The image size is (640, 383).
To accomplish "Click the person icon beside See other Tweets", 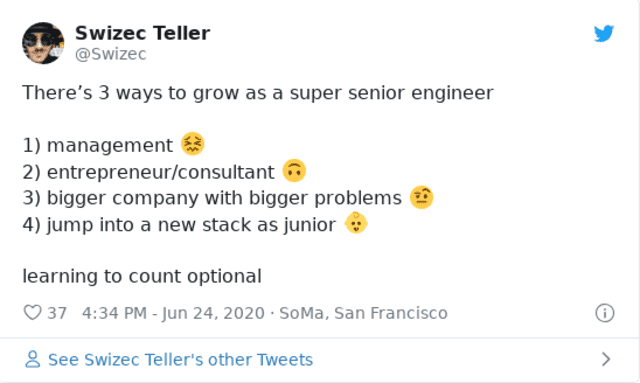I will [x=32, y=359].
